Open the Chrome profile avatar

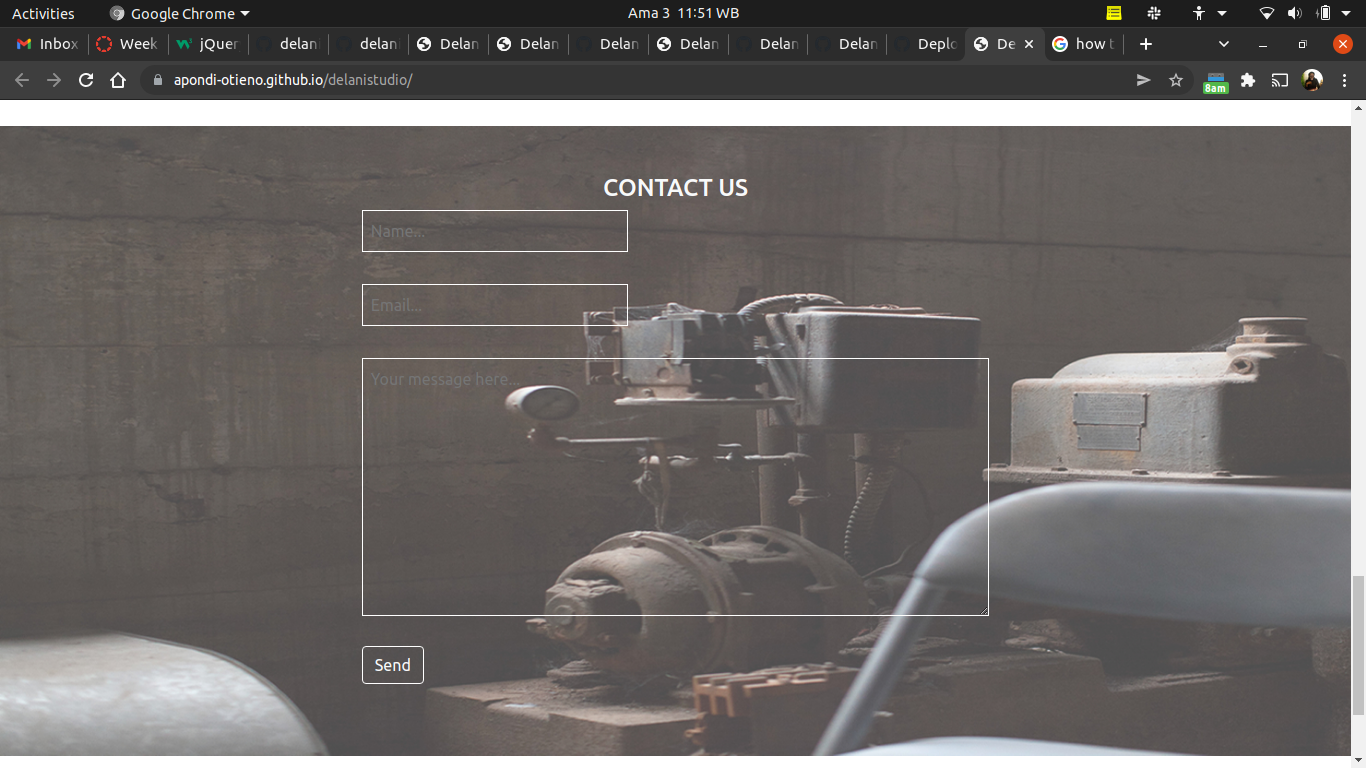coord(1312,80)
